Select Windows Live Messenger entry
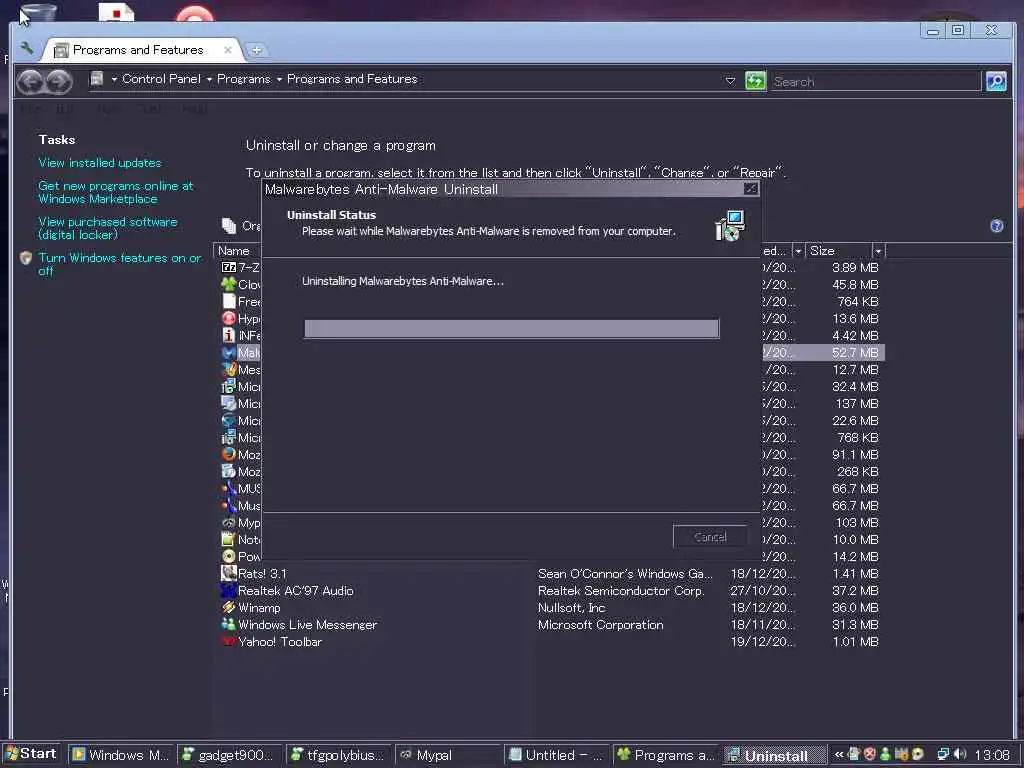The image size is (1024, 768). [307, 624]
